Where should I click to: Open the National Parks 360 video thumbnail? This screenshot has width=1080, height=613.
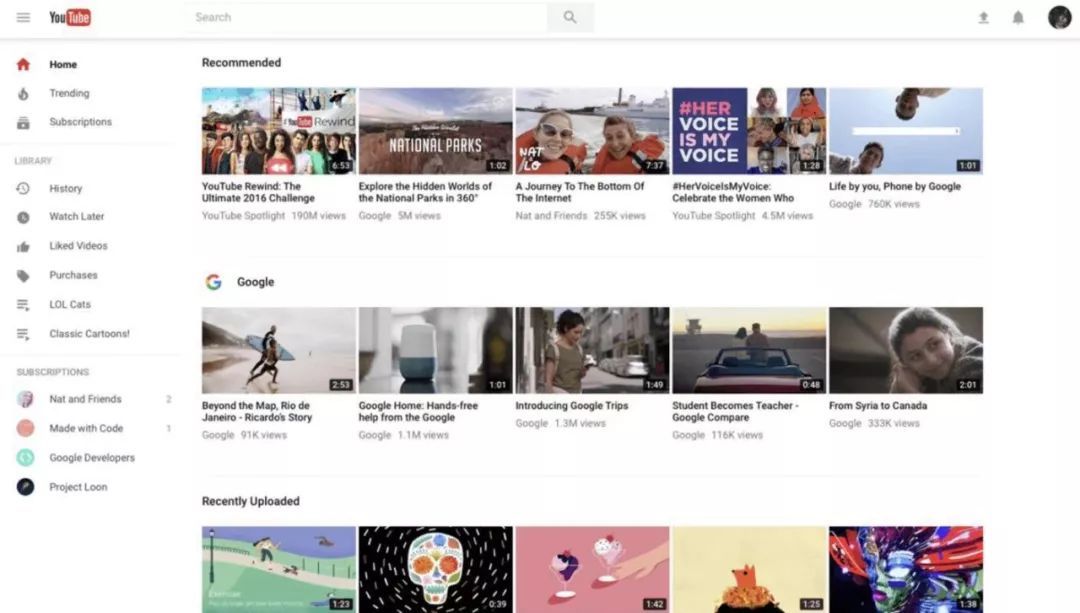point(435,131)
